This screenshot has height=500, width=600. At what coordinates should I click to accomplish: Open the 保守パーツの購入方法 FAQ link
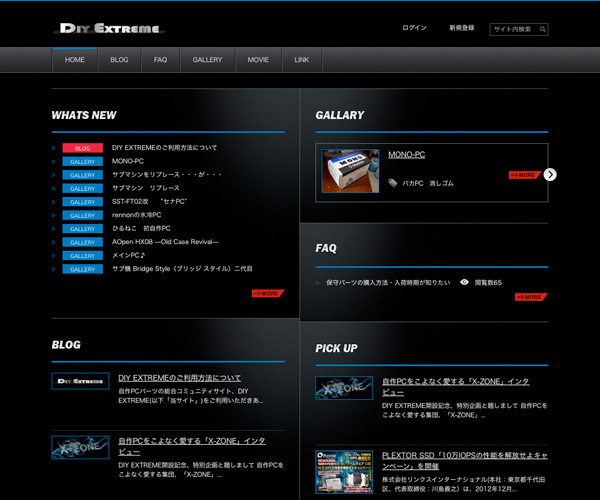click(x=388, y=283)
